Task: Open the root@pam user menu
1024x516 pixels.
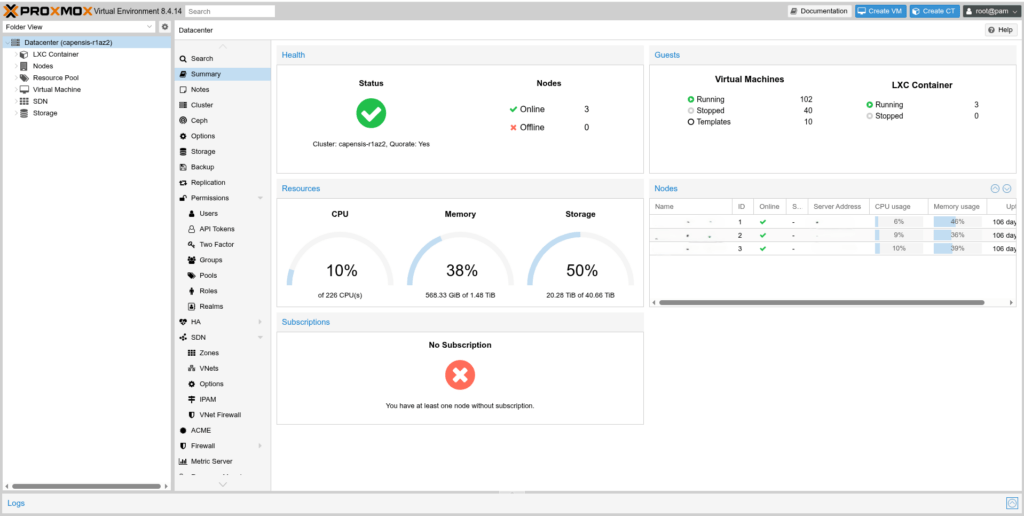Action: [991, 11]
